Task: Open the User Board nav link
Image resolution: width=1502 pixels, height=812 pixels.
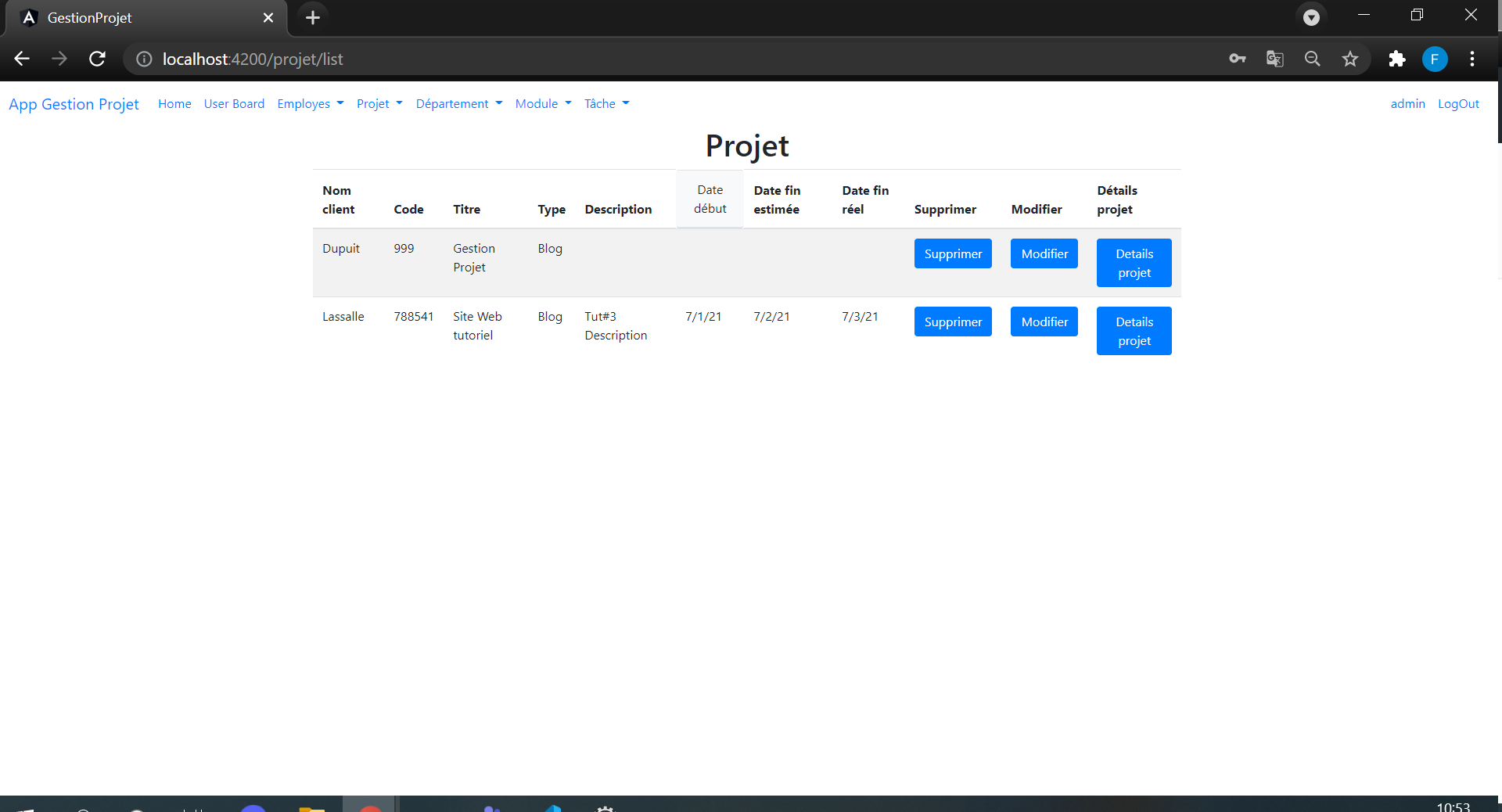Action: (x=234, y=103)
